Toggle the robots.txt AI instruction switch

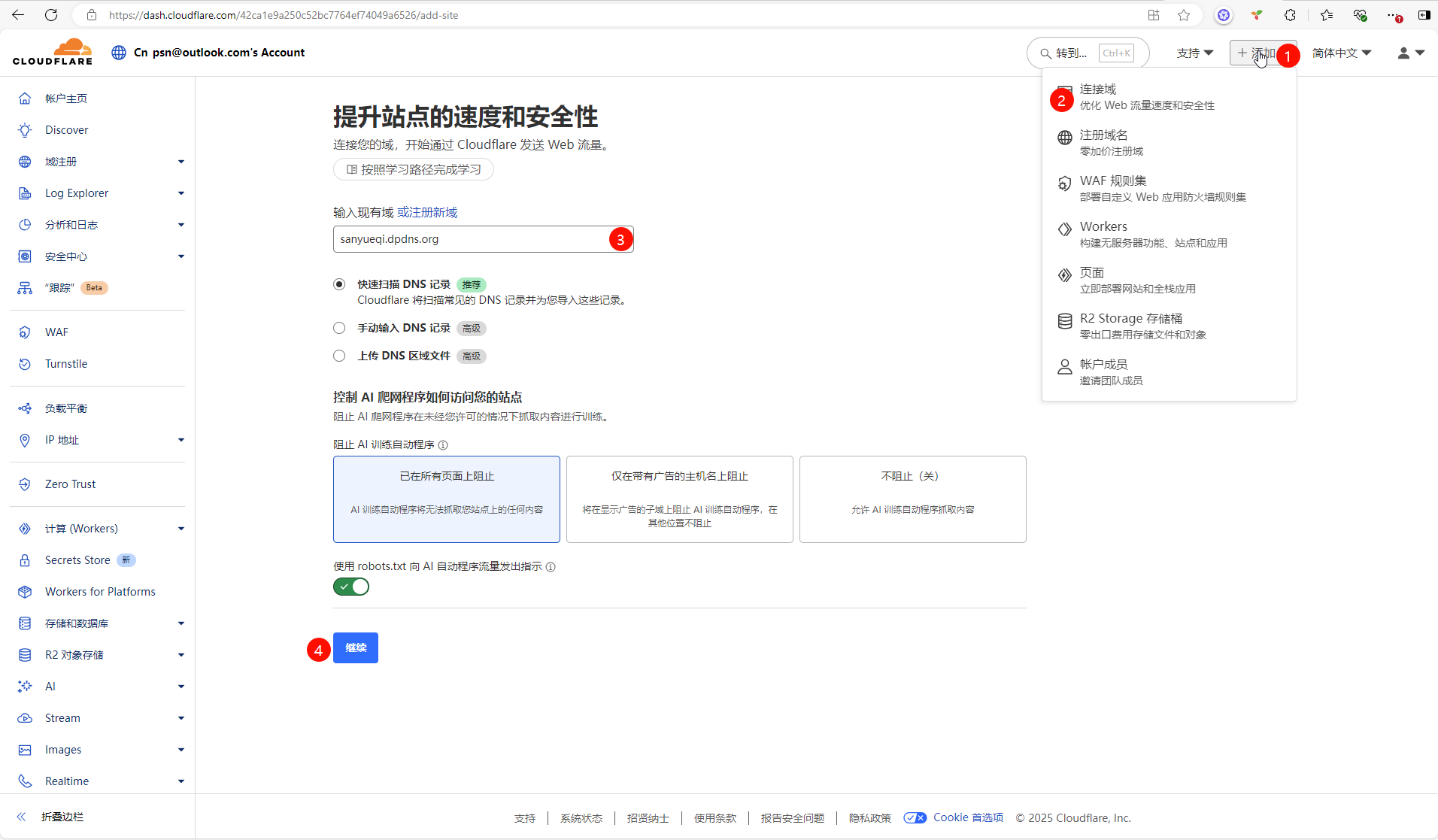pyautogui.click(x=351, y=587)
